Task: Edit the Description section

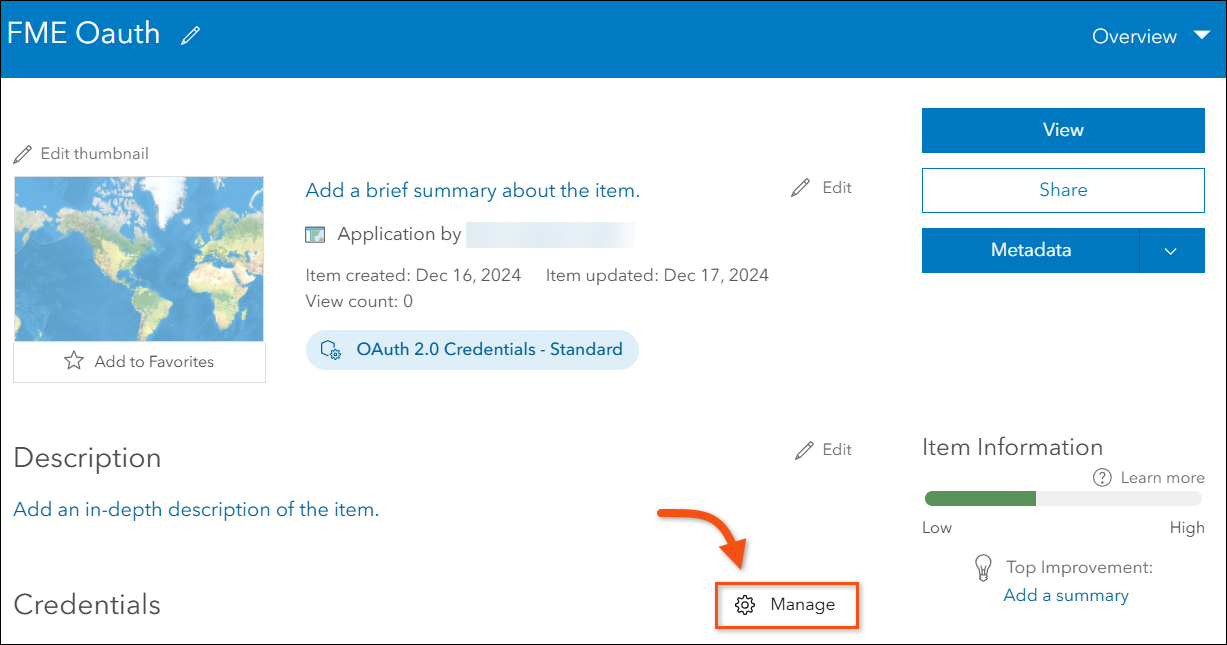Action: (823, 450)
